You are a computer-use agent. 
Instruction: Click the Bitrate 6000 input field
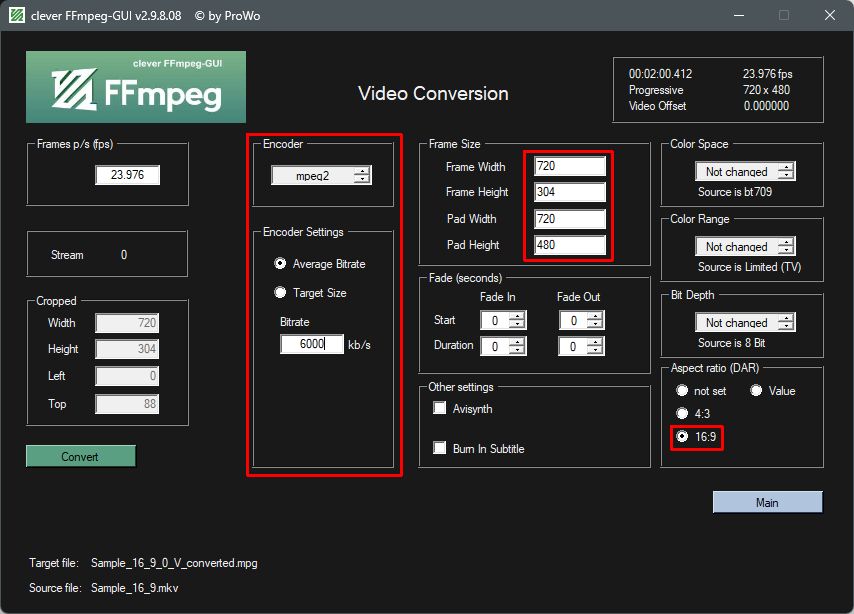click(x=312, y=344)
